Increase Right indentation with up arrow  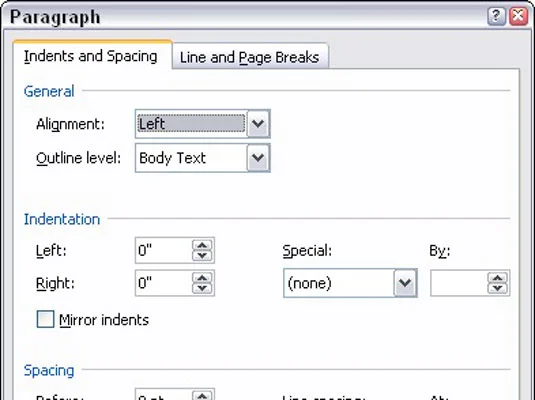202,278
